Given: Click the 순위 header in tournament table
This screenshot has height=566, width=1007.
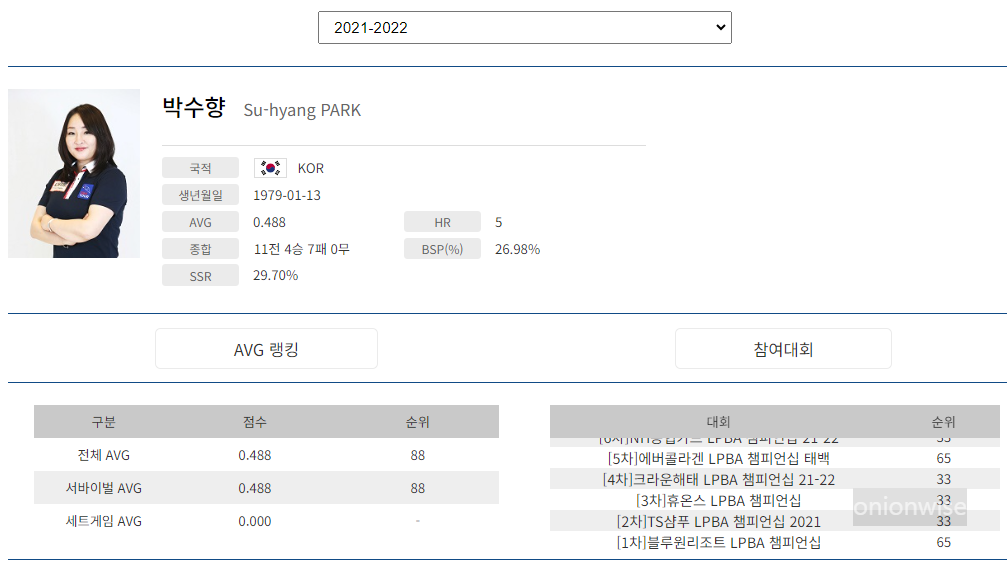Looking at the screenshot, I should [943, 421].
